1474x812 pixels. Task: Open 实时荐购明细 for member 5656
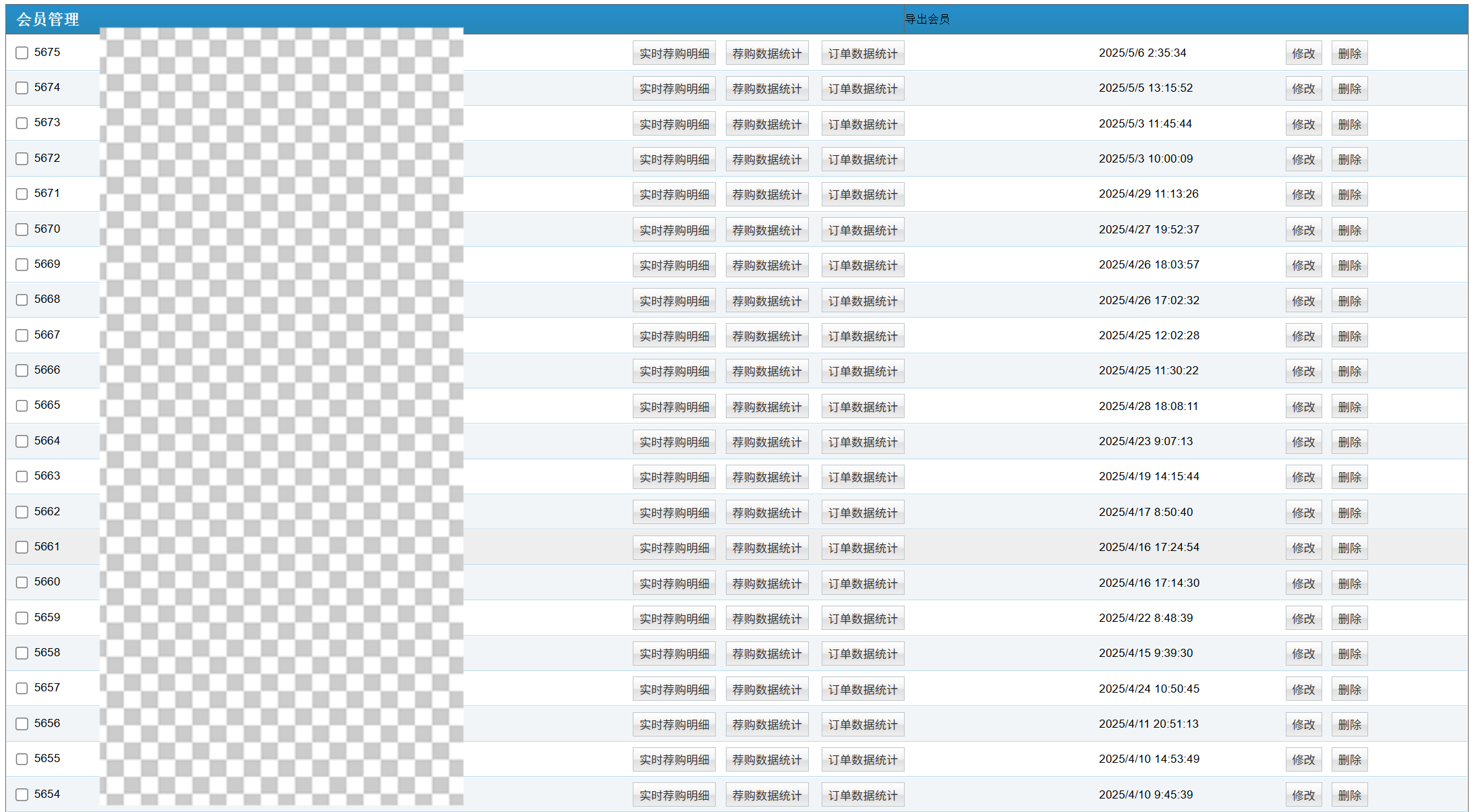click(674, 724)
